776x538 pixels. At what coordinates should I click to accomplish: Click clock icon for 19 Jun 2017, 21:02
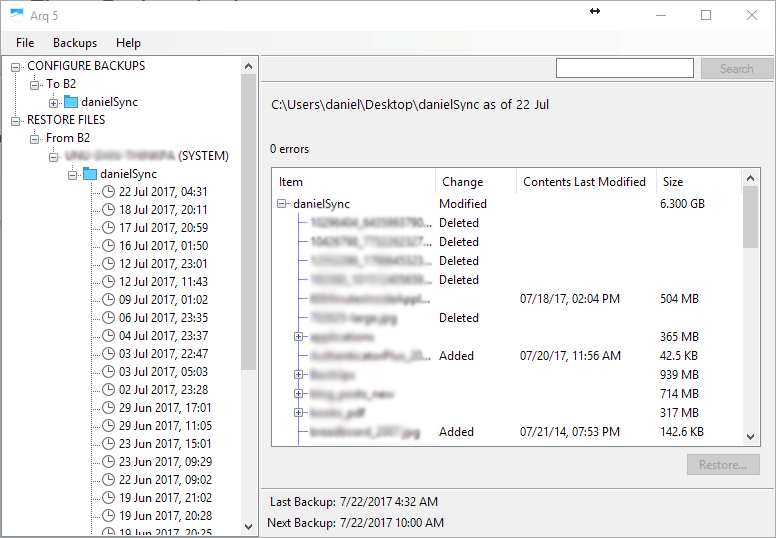(x=108, y=497)
